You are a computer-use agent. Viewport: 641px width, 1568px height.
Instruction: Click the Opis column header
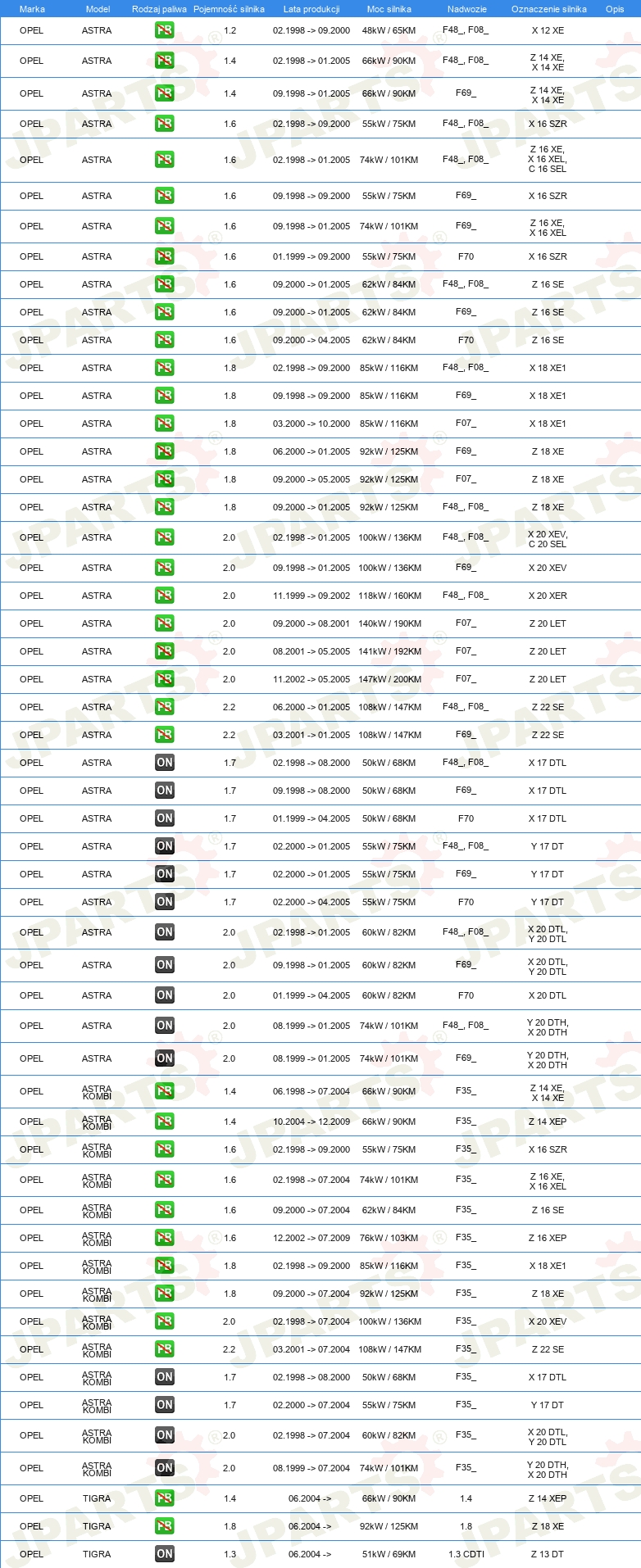point(615,9)
